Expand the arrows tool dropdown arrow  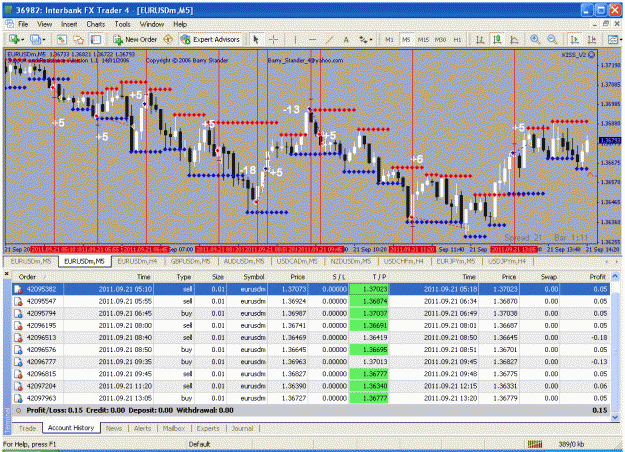click(x=371, y=39)
